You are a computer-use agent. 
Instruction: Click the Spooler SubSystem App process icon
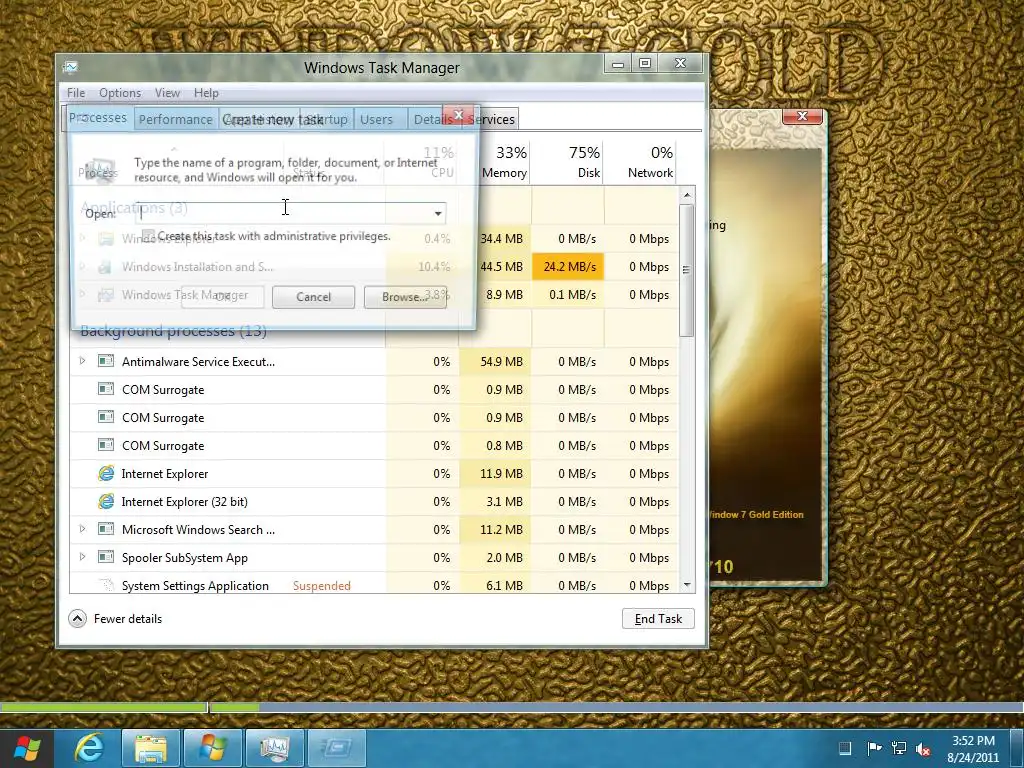[x=106, y=557]
